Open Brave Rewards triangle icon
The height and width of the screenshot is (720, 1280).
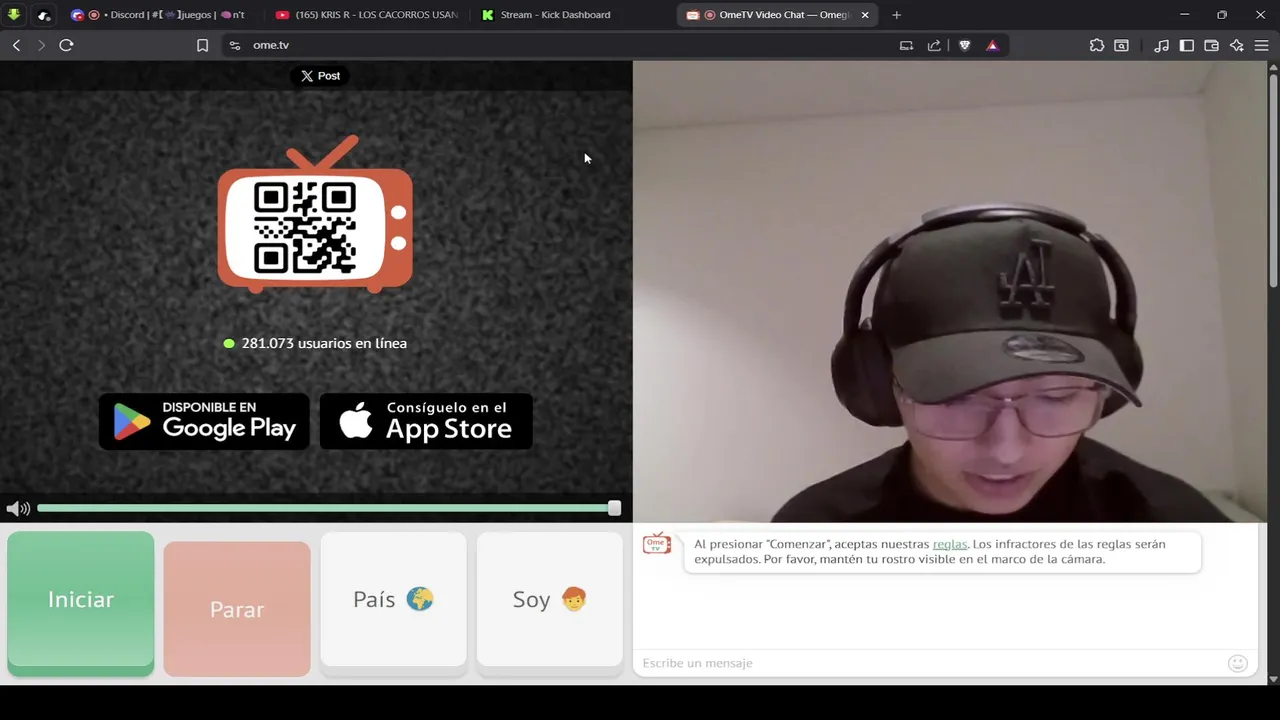click(x=992, y=45)
